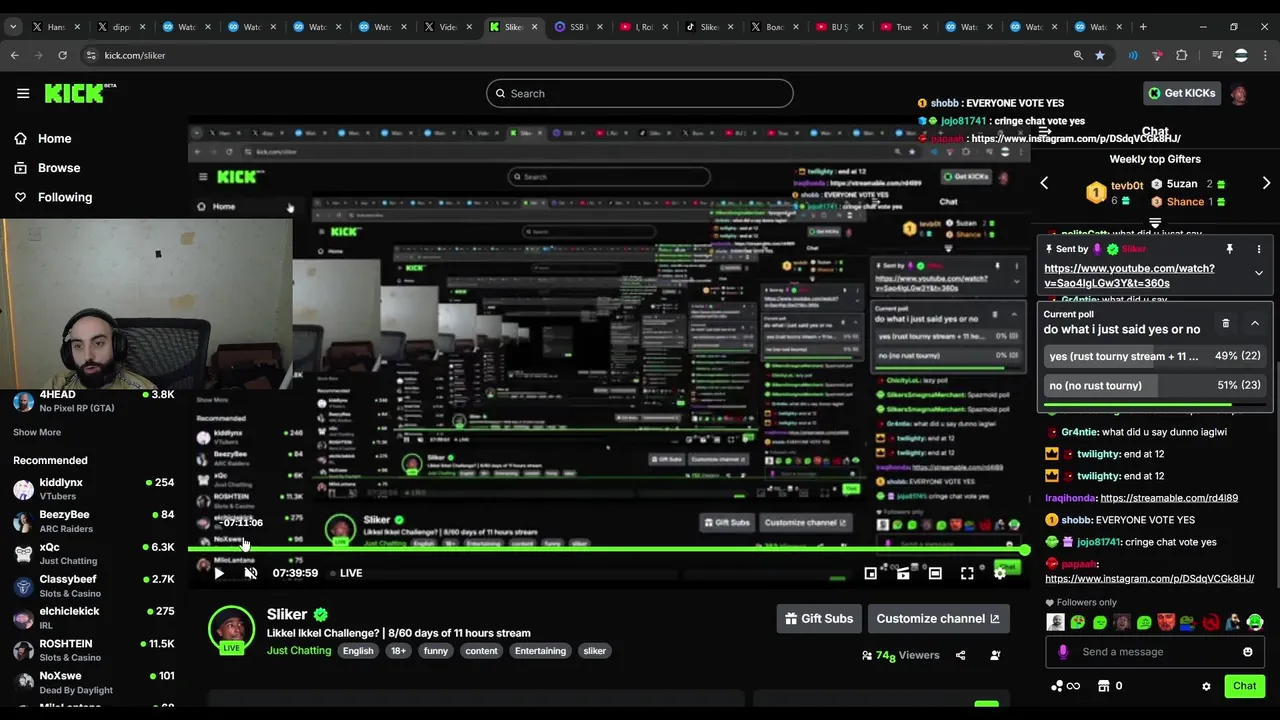Viewport: 1280px width, 720px height.
Task: Unpin the pinned message
Action: click(1229, 249)
